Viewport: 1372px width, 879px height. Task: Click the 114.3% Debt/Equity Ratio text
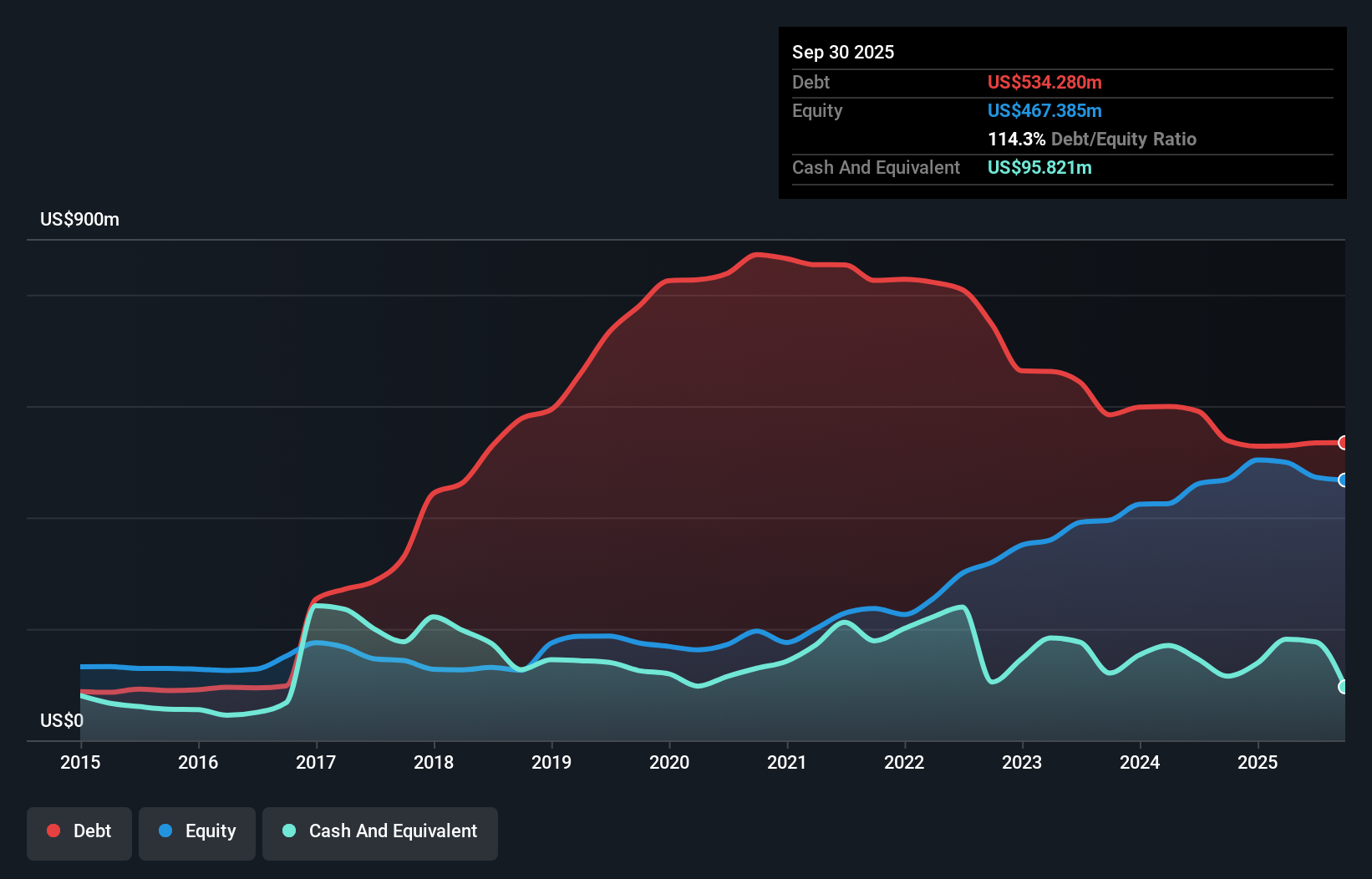[x=1092, y=140]
